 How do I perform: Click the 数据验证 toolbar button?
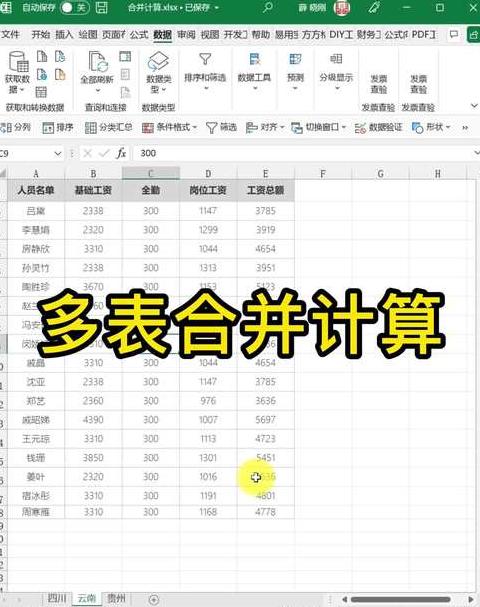(378, 127)
